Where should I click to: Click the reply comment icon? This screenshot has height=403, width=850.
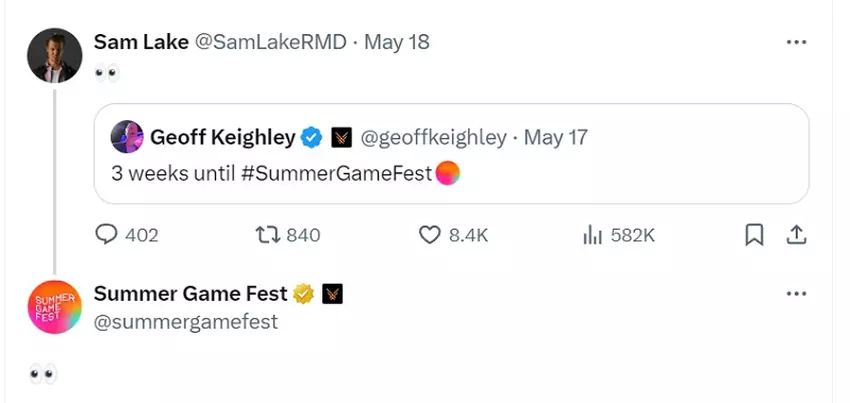tap(107, 235)
